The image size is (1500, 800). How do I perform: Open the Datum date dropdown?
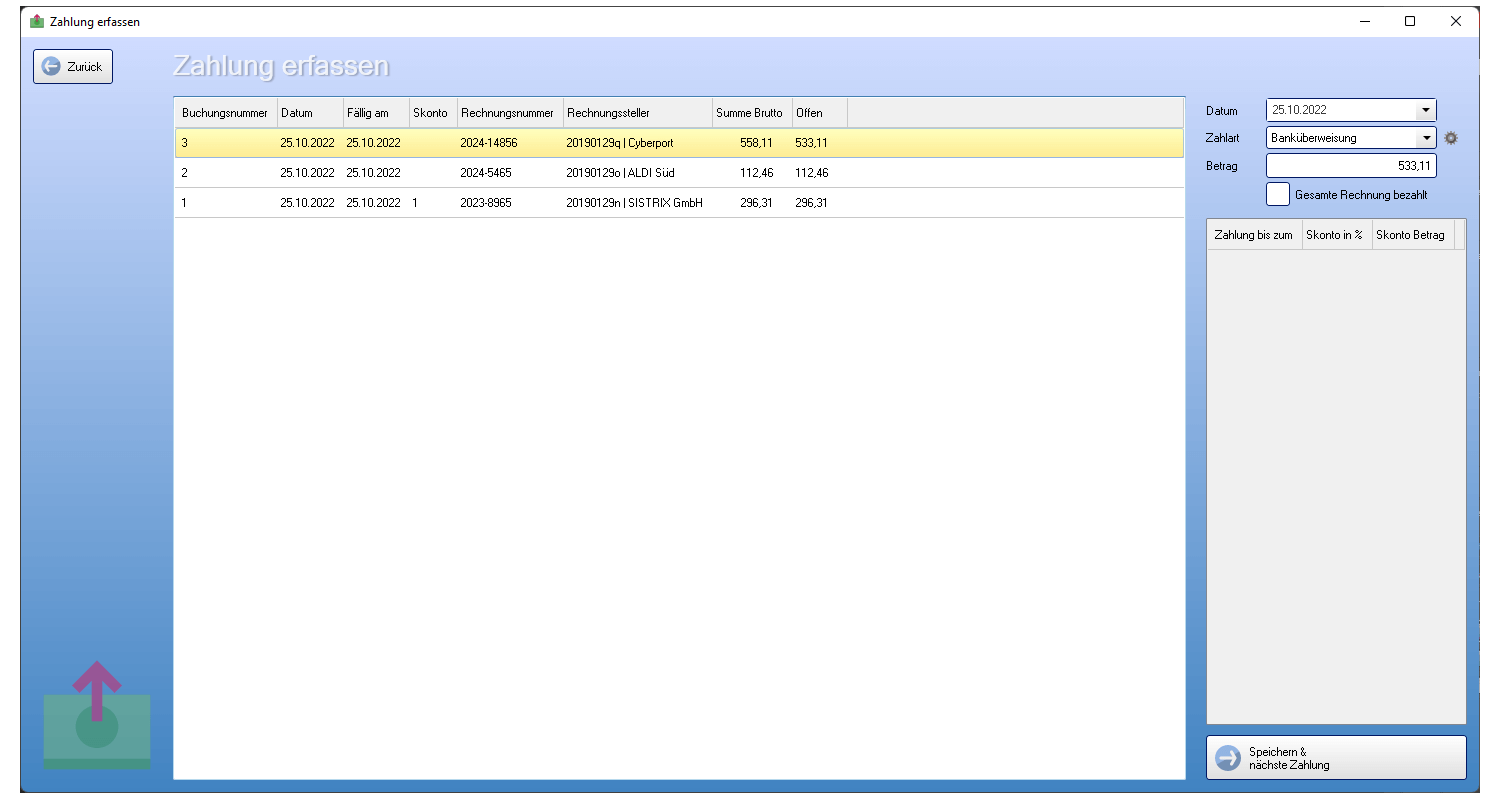(1426, 110)
